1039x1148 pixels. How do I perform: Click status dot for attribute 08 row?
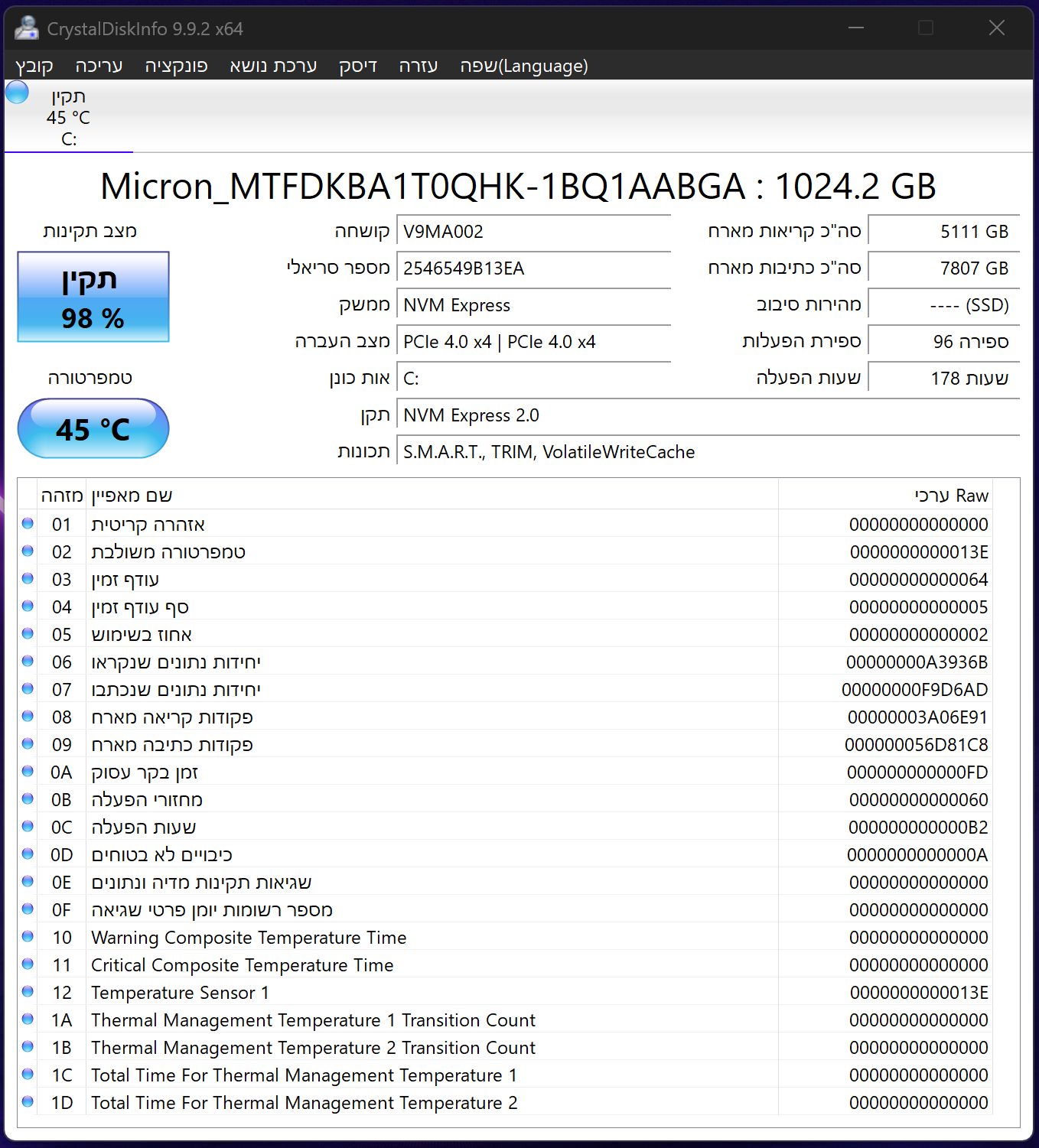click(x=28, y=717)
